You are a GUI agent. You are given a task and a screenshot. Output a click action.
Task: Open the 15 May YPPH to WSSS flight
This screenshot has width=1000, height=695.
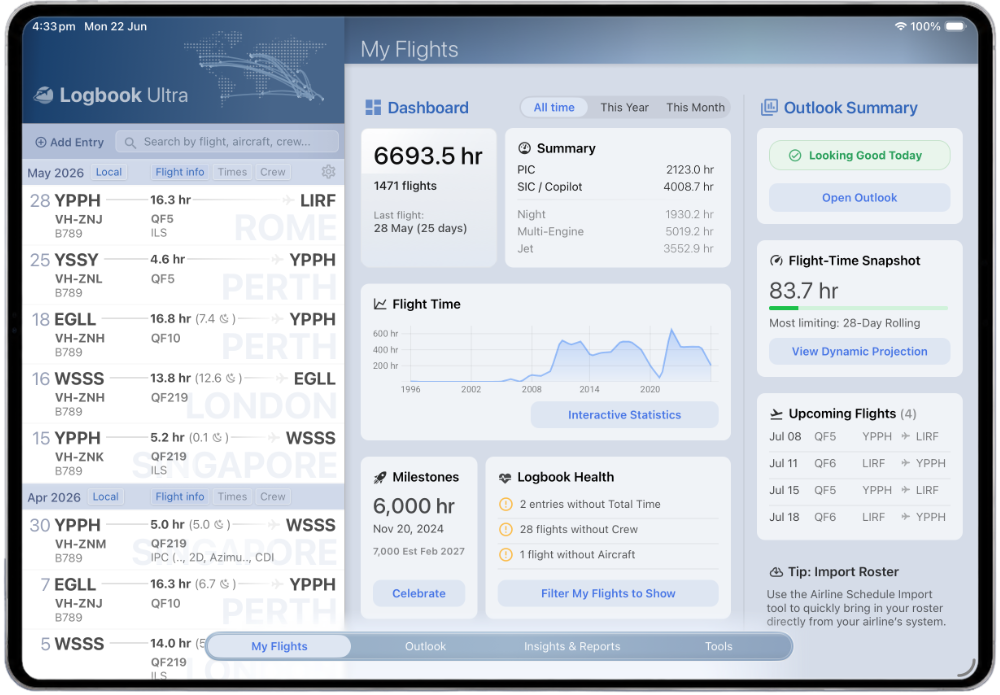(x=183, y=453)
